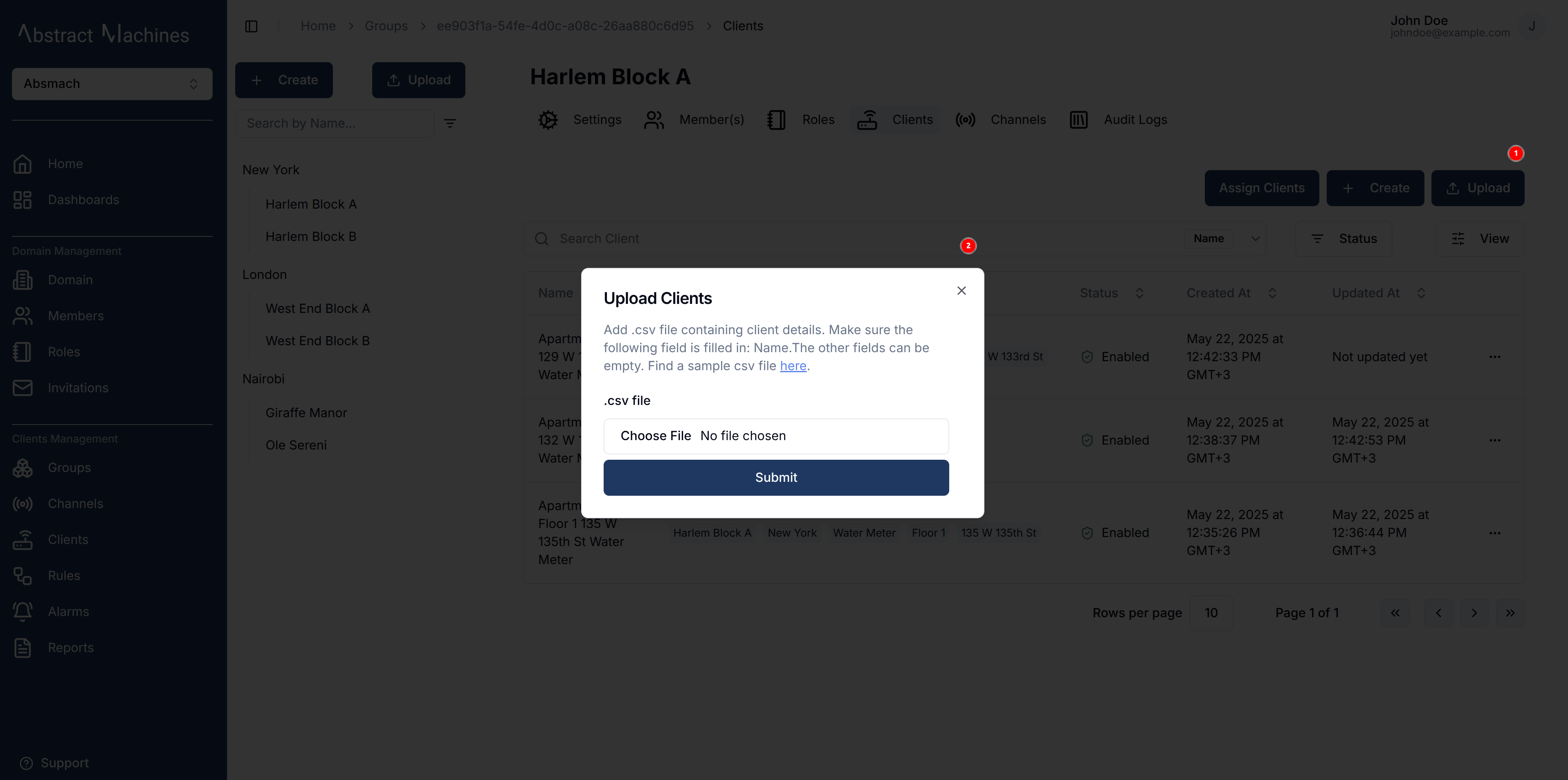This screenshot has height=780, width=1568.
Task: Sort table by Created At column
Action: 1231,293
